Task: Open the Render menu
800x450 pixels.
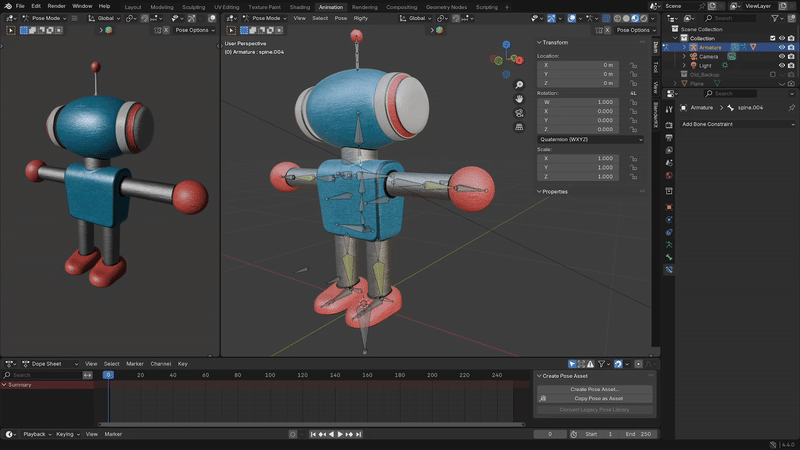Action: pos(56,6)
